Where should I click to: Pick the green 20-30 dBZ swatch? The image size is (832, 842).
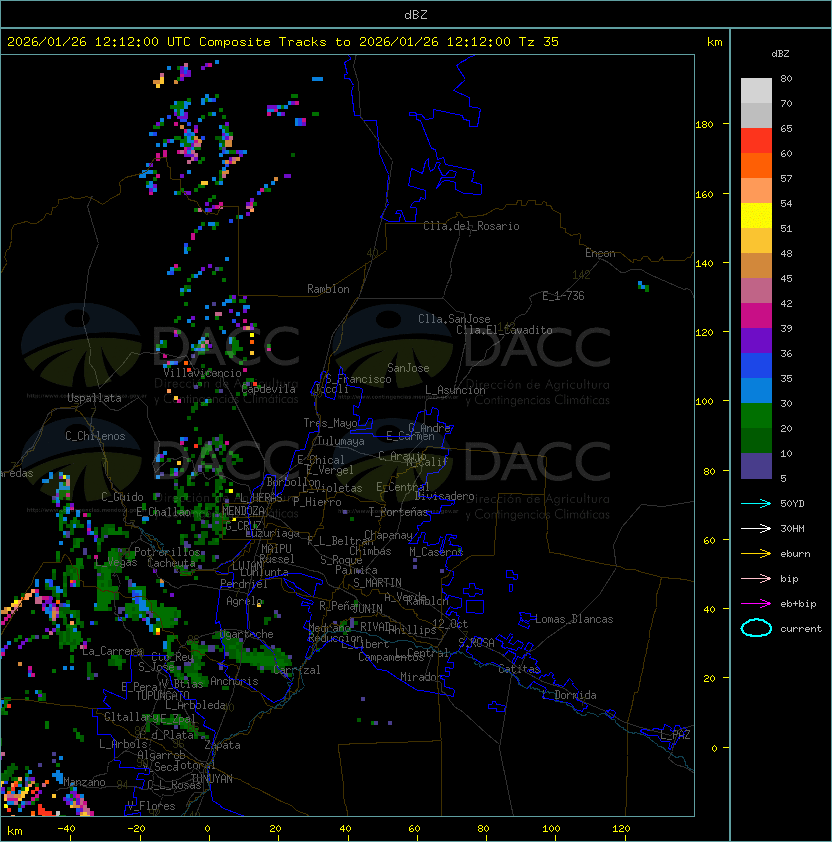[756, 416]
